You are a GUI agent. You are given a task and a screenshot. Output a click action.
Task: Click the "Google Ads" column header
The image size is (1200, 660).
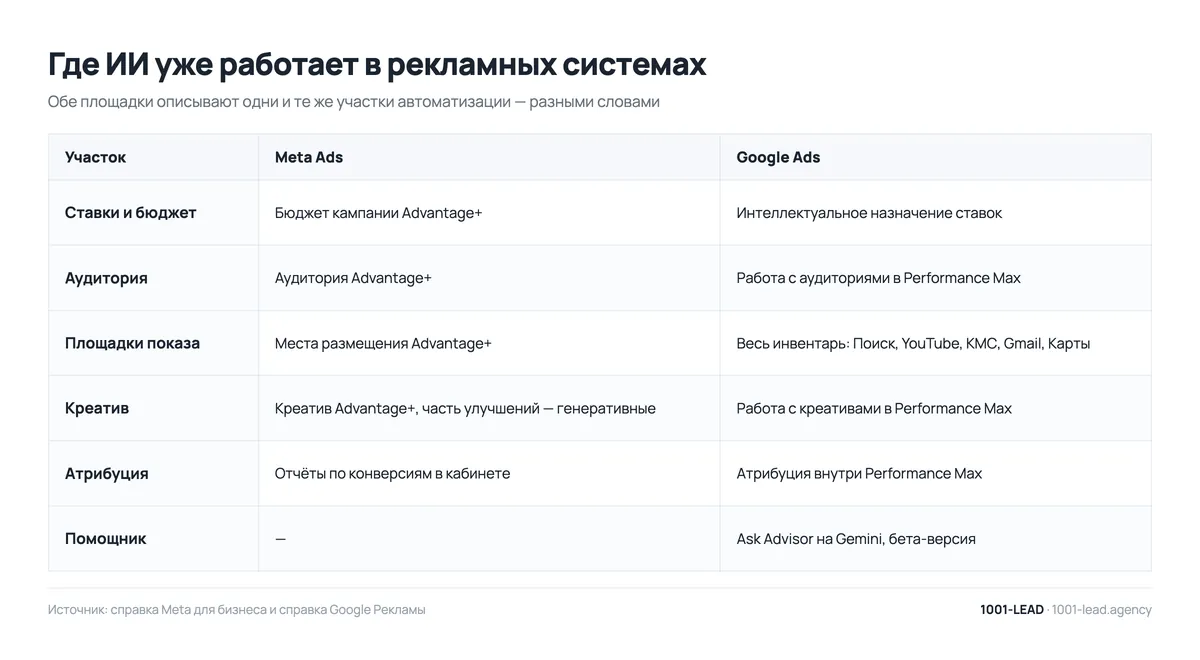[778, 157]
